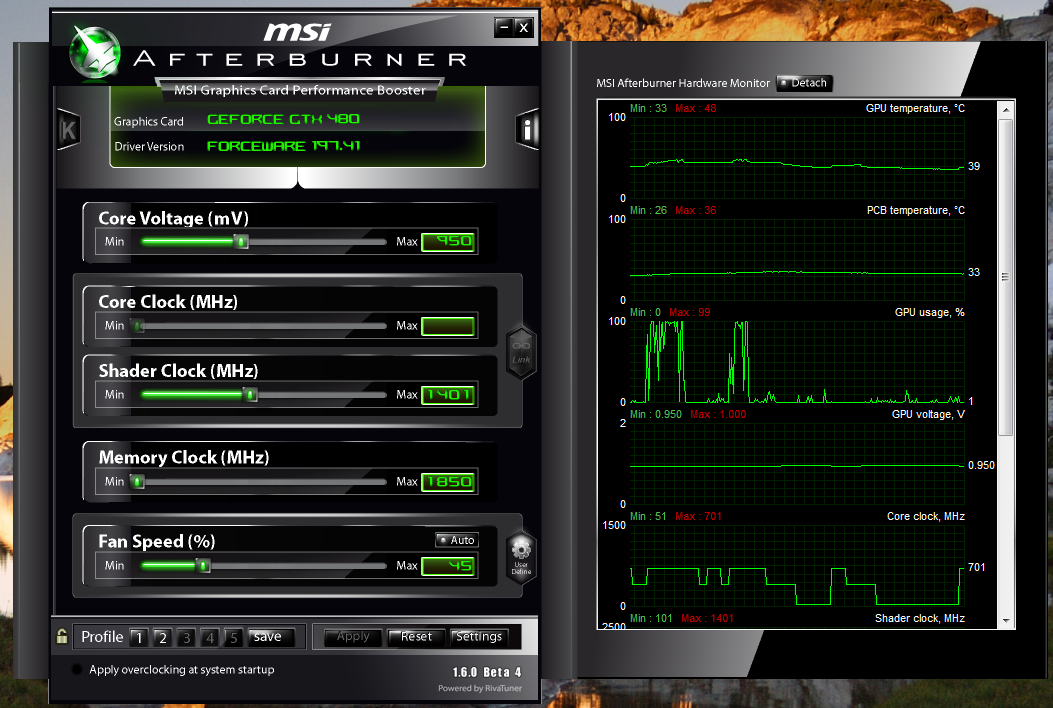Click the MSI Afterburner logo icon
Screen dimensions: 1053x708
(95, 52)
